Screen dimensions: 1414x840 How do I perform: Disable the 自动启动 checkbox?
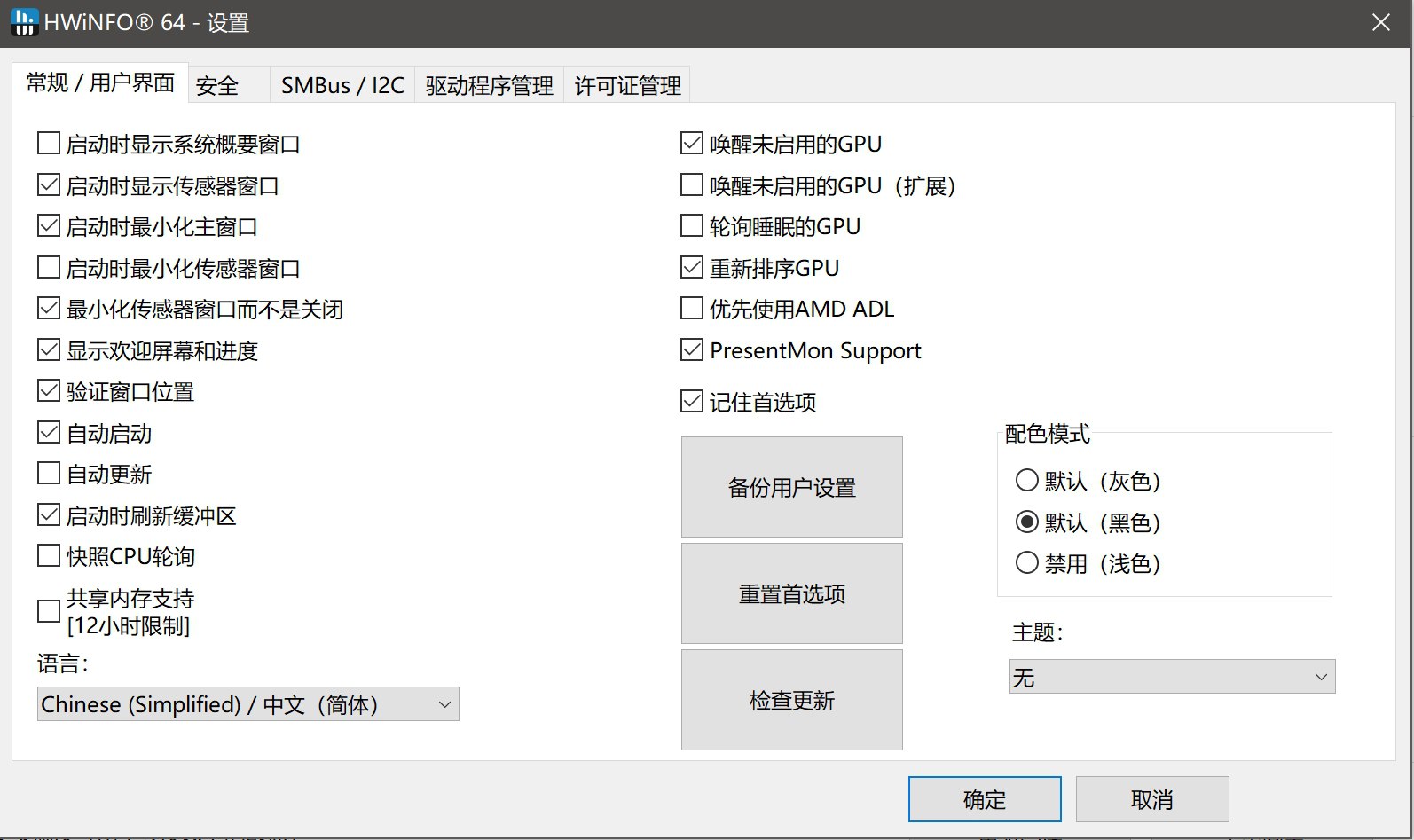point(50,433)
